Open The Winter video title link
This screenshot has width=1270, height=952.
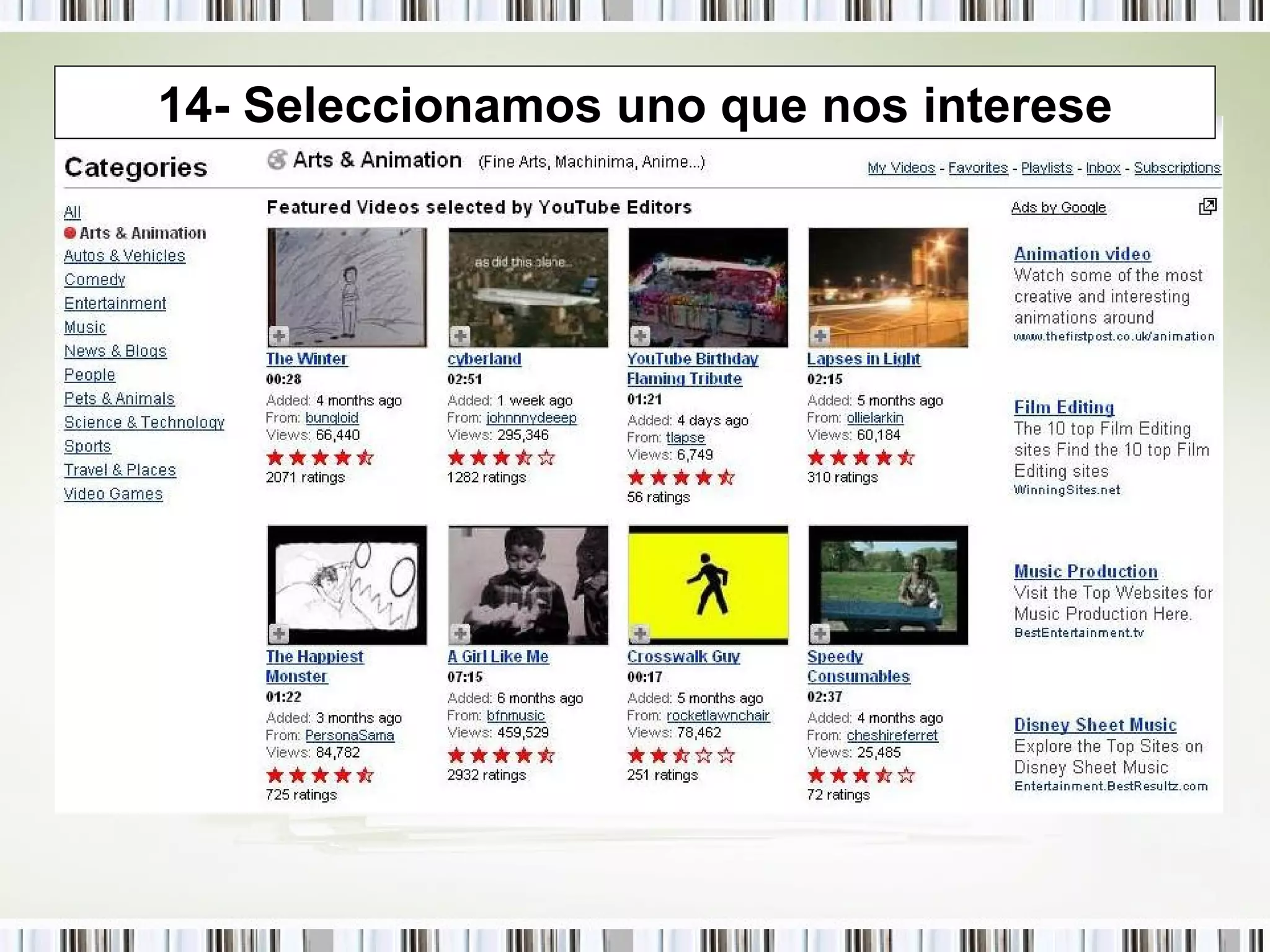coord(306,359)
